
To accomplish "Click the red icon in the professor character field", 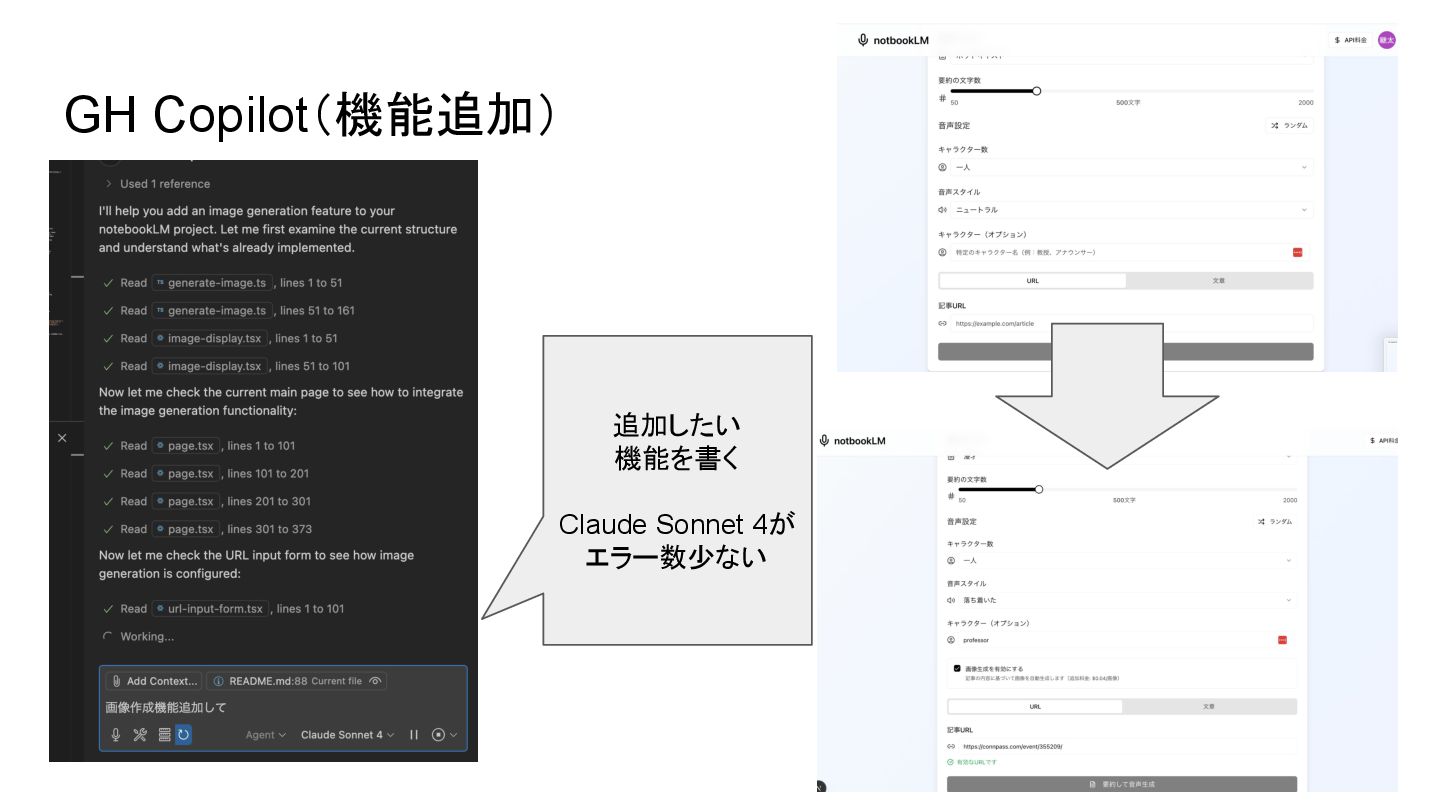I will pos(1282,640).
